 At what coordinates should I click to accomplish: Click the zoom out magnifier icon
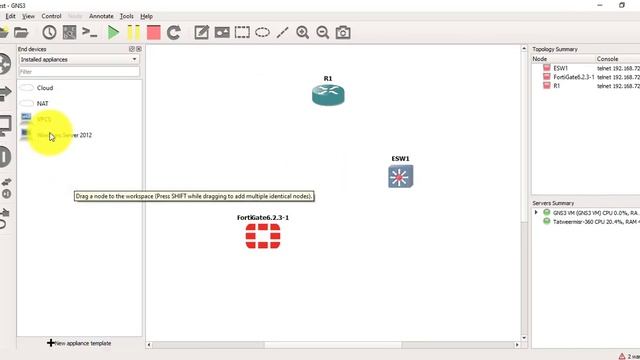322,32
